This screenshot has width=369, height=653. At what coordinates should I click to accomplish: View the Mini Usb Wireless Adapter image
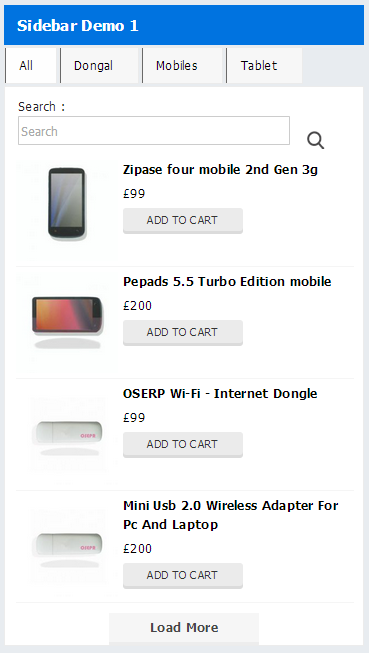pyautogui.click(x=67, y=547)
